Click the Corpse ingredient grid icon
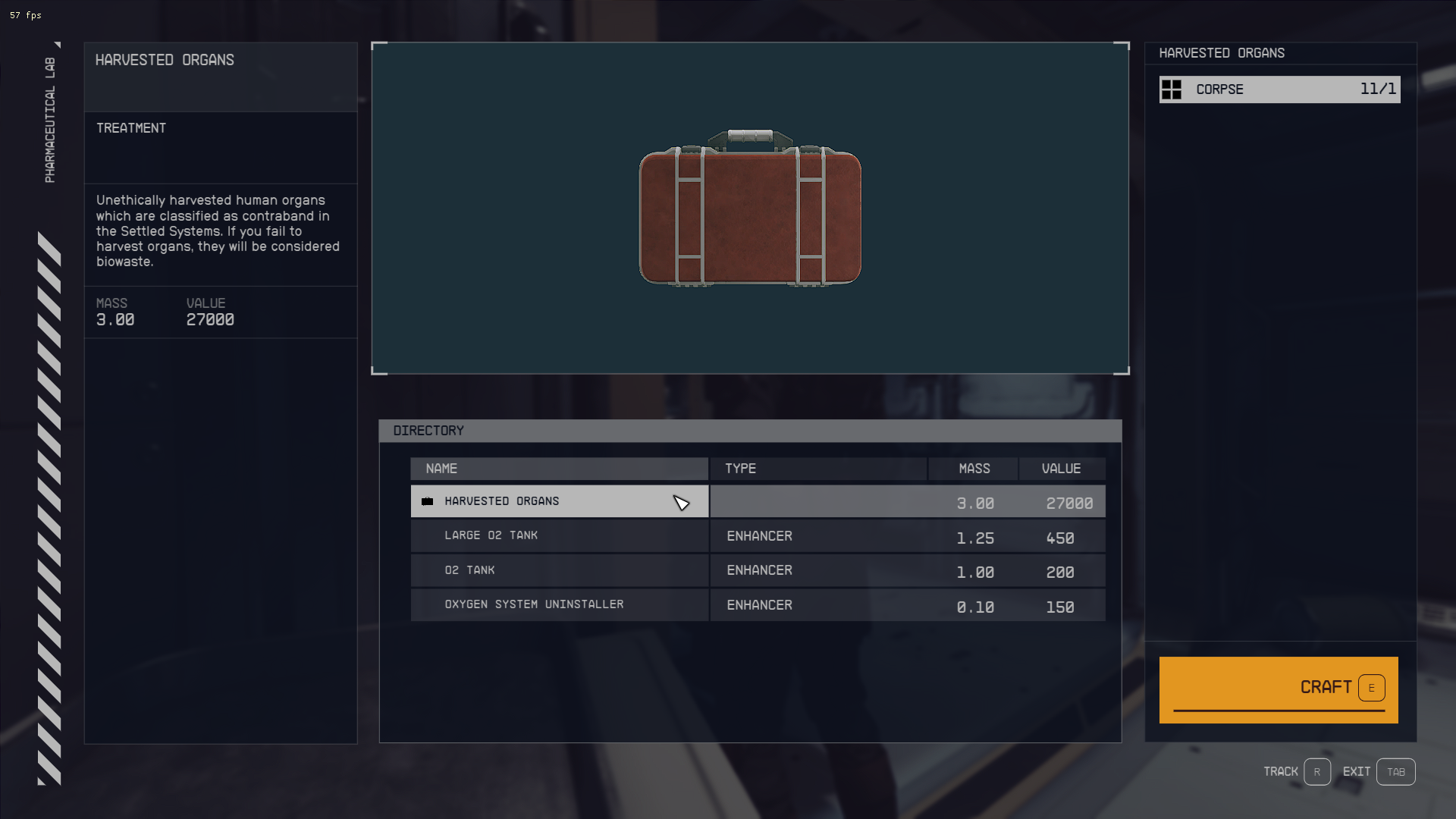 [x=1172, y=89]
